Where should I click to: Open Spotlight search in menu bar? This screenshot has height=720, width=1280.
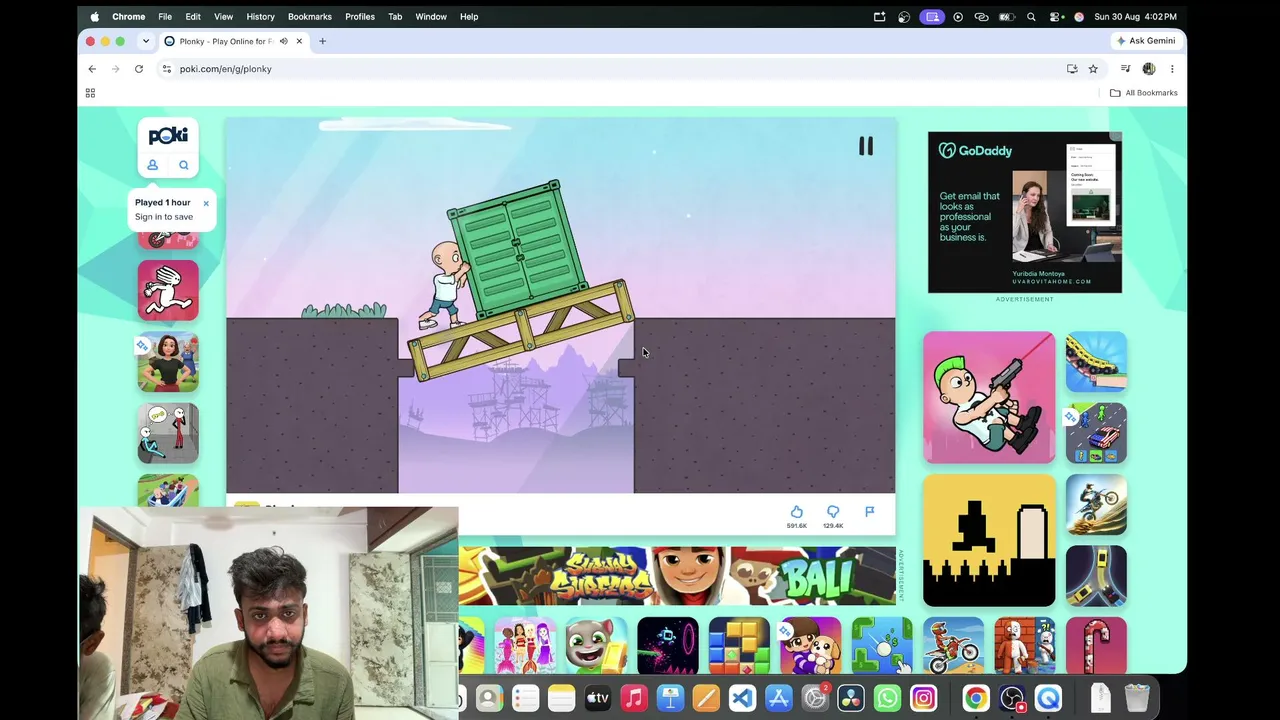(x=1031, y=16)
